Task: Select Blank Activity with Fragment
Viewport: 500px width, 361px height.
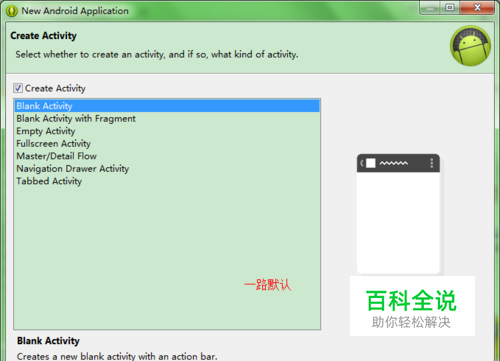Action: coord(167,119)
